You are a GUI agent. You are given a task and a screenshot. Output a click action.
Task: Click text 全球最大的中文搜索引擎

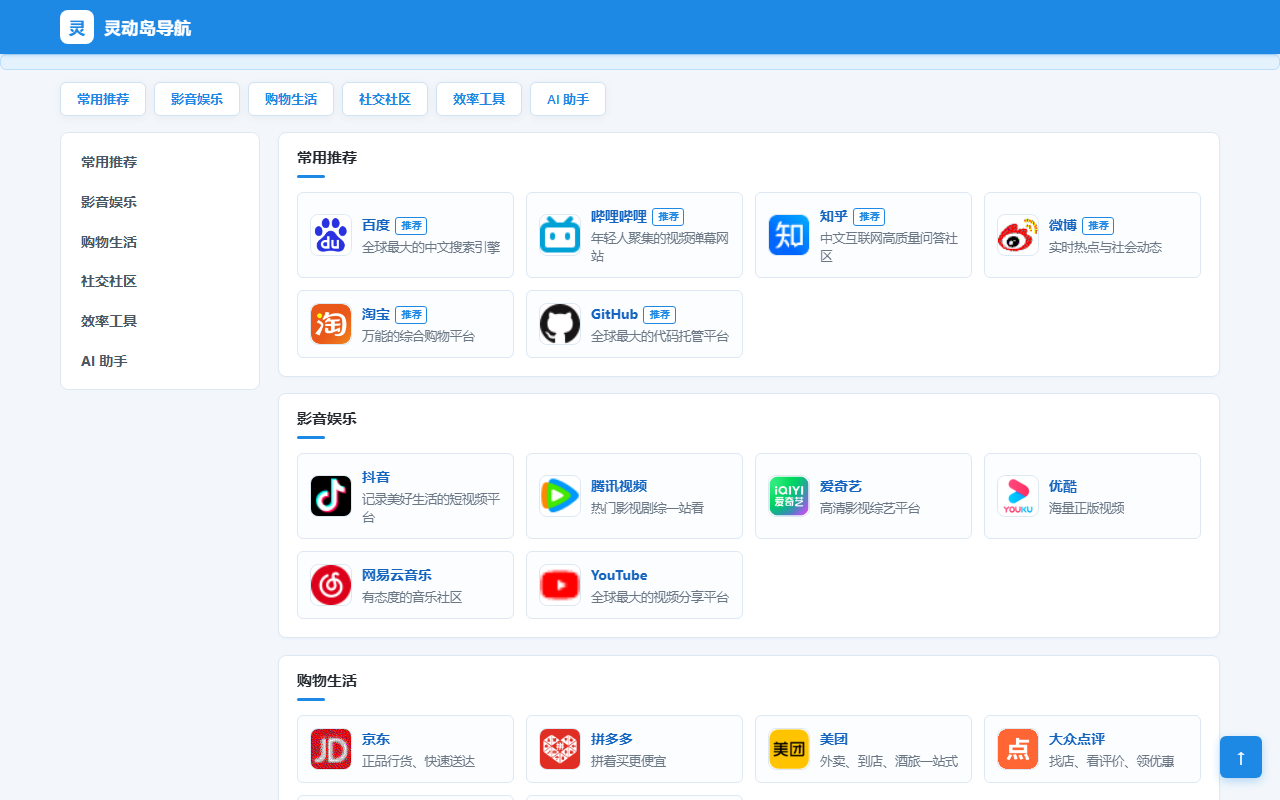431,247
